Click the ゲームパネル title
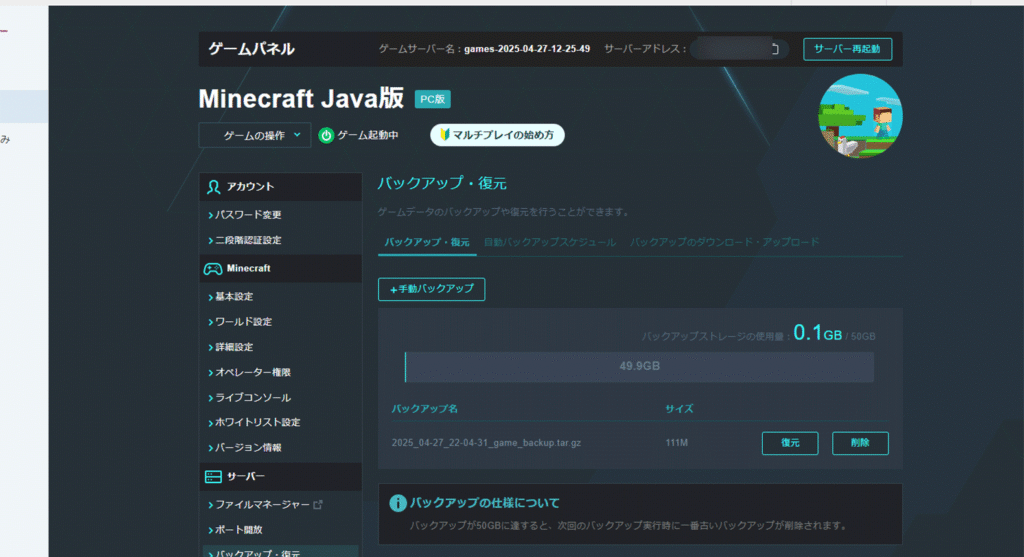1024x557 pixels. click(251, 49)
